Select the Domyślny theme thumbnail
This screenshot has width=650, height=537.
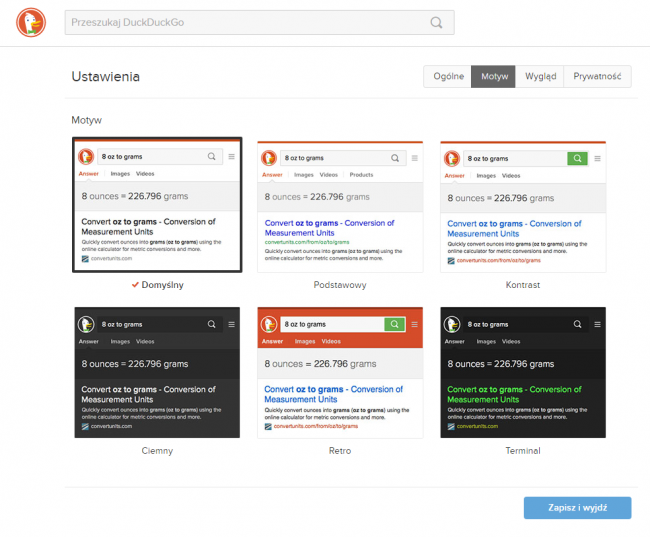157,205
